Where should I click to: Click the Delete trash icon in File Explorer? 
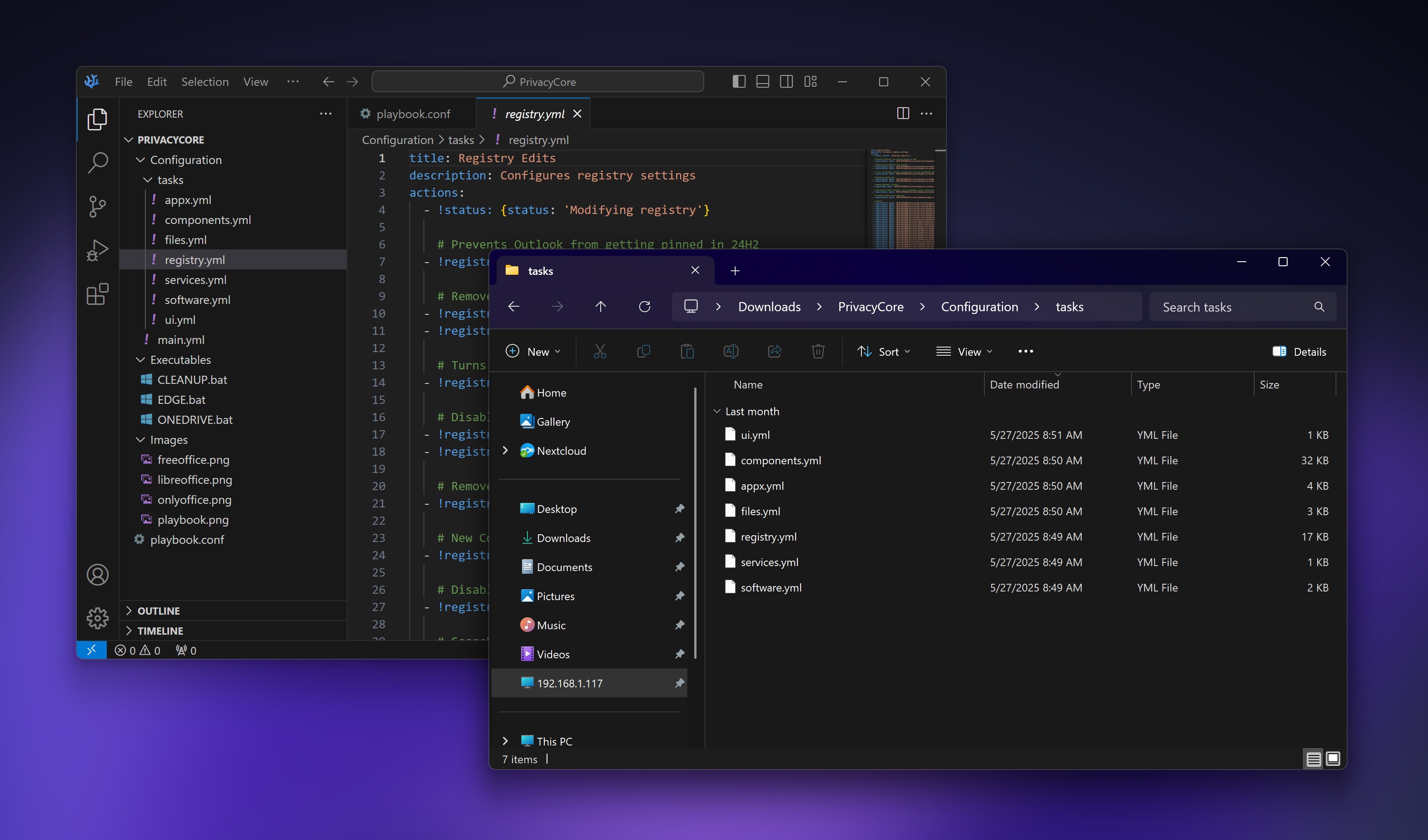818,352
